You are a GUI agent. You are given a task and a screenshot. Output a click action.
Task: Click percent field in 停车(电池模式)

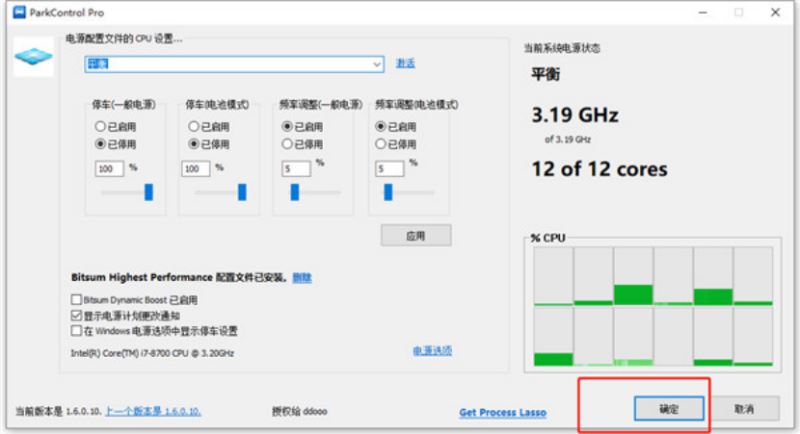[196, 169]
